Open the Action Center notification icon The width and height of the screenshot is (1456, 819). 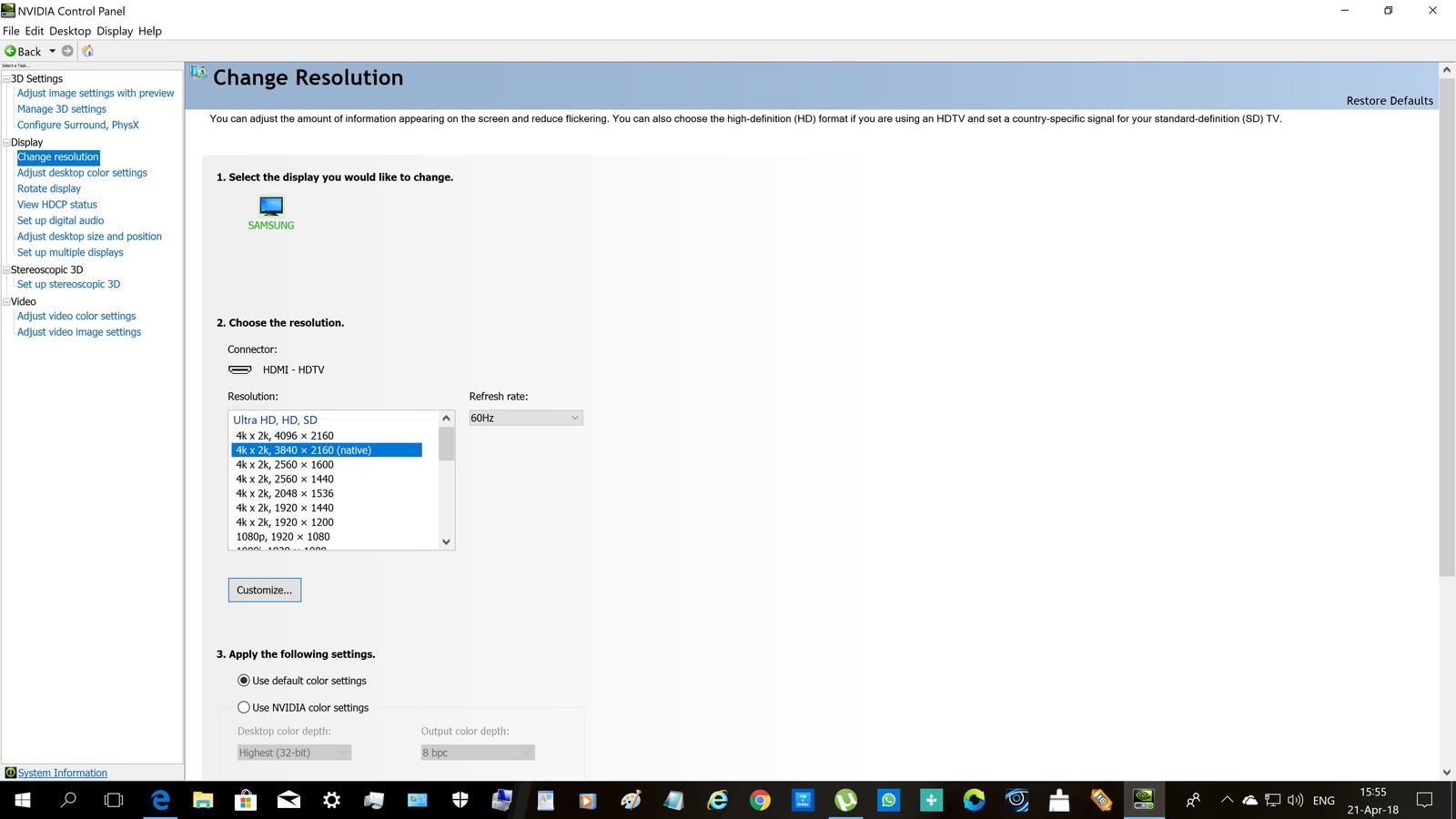coord(1425,800)
